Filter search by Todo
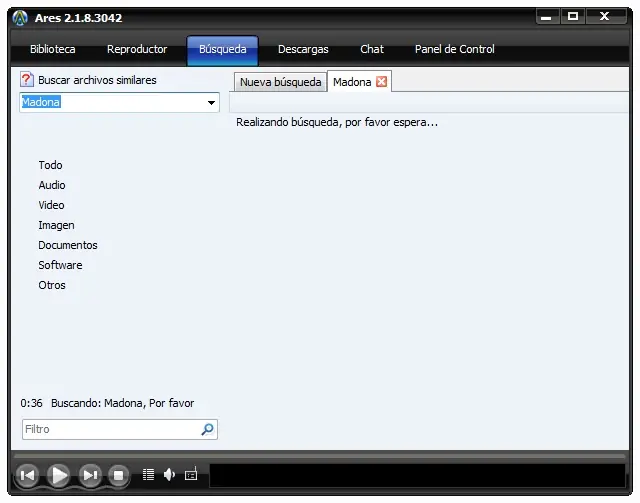Image resolution: width=640 pixels, height=503 pixels. (x=50, y=165)
